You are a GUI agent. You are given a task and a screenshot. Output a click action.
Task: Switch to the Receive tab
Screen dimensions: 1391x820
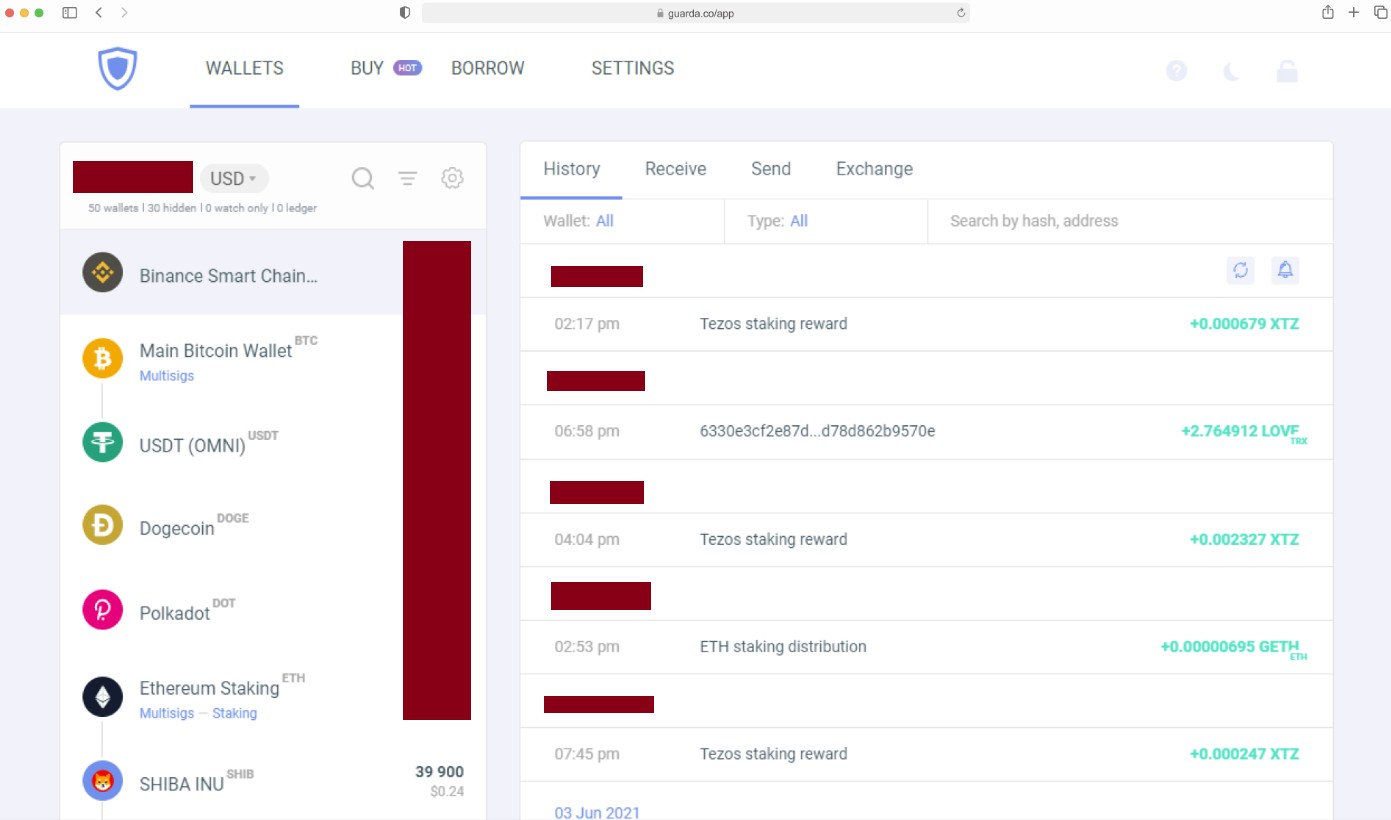click(x=676, y=169)
